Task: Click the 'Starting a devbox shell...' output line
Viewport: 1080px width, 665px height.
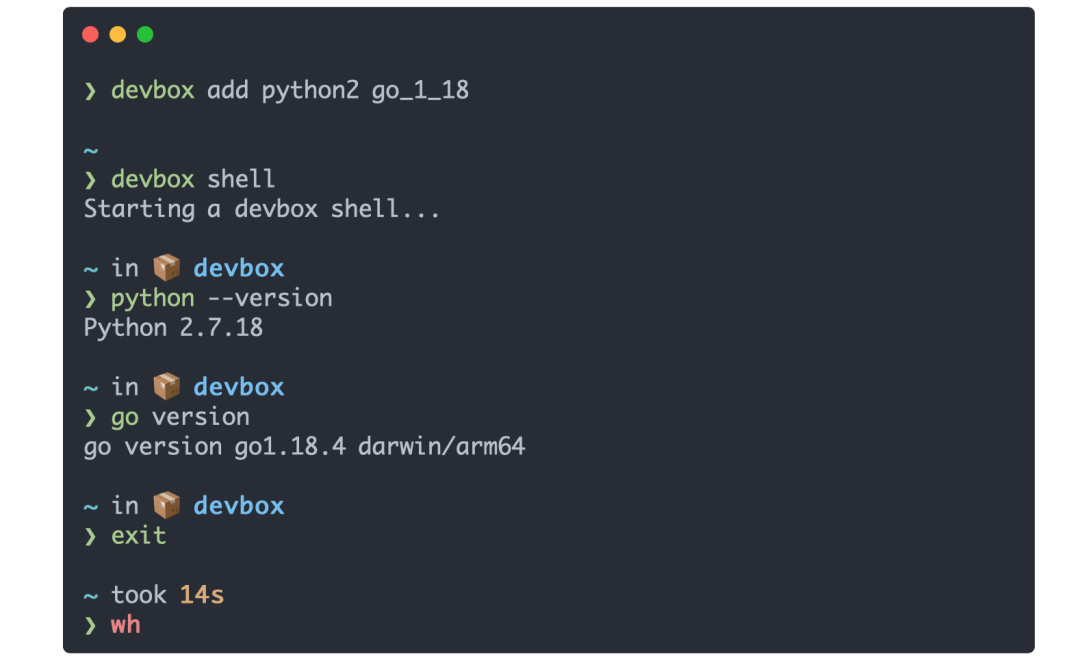Action: [261, 209]
